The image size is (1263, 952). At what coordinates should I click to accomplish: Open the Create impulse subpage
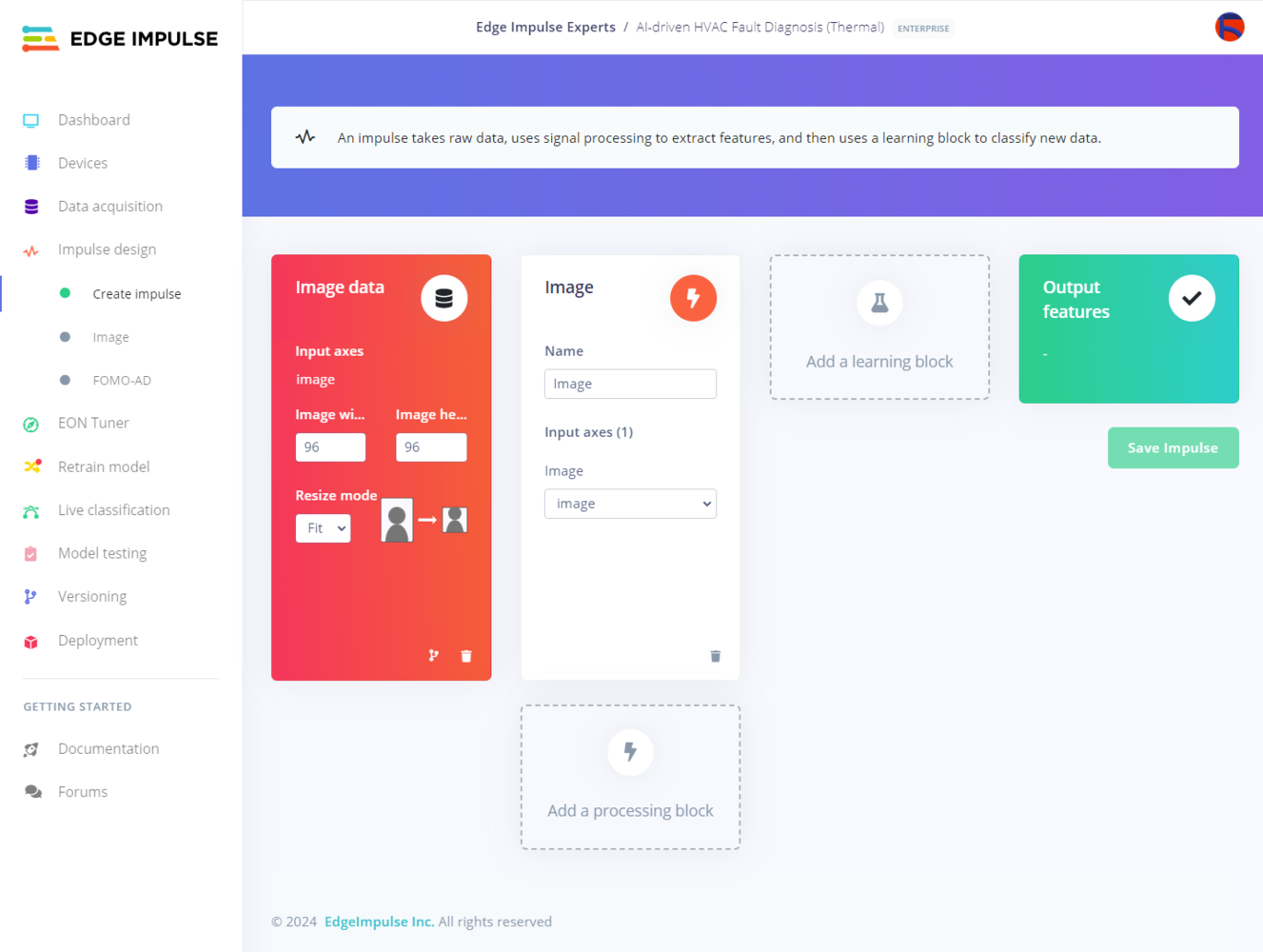pos(137,294)
